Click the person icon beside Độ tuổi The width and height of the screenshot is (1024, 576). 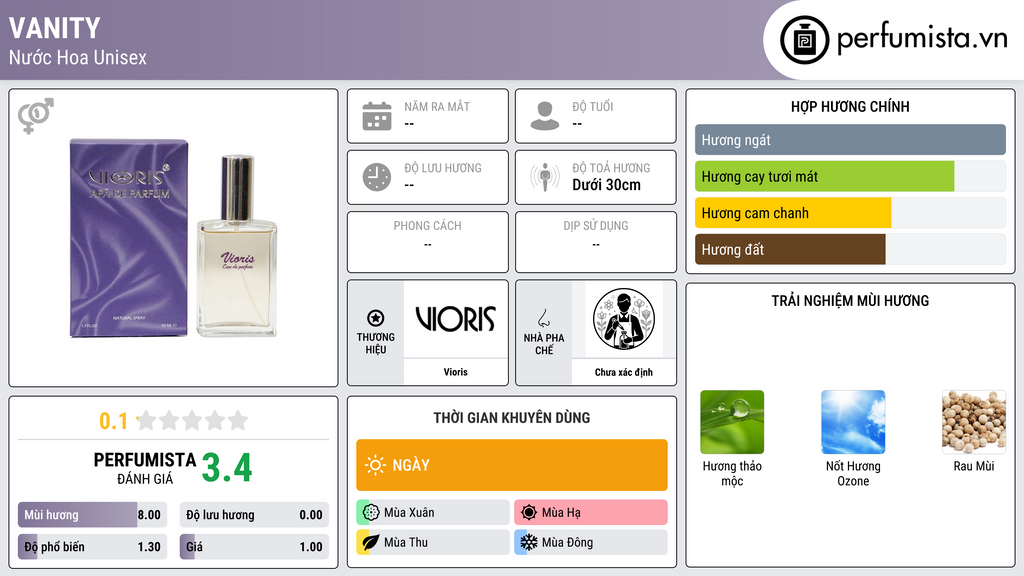coord(545,116)
